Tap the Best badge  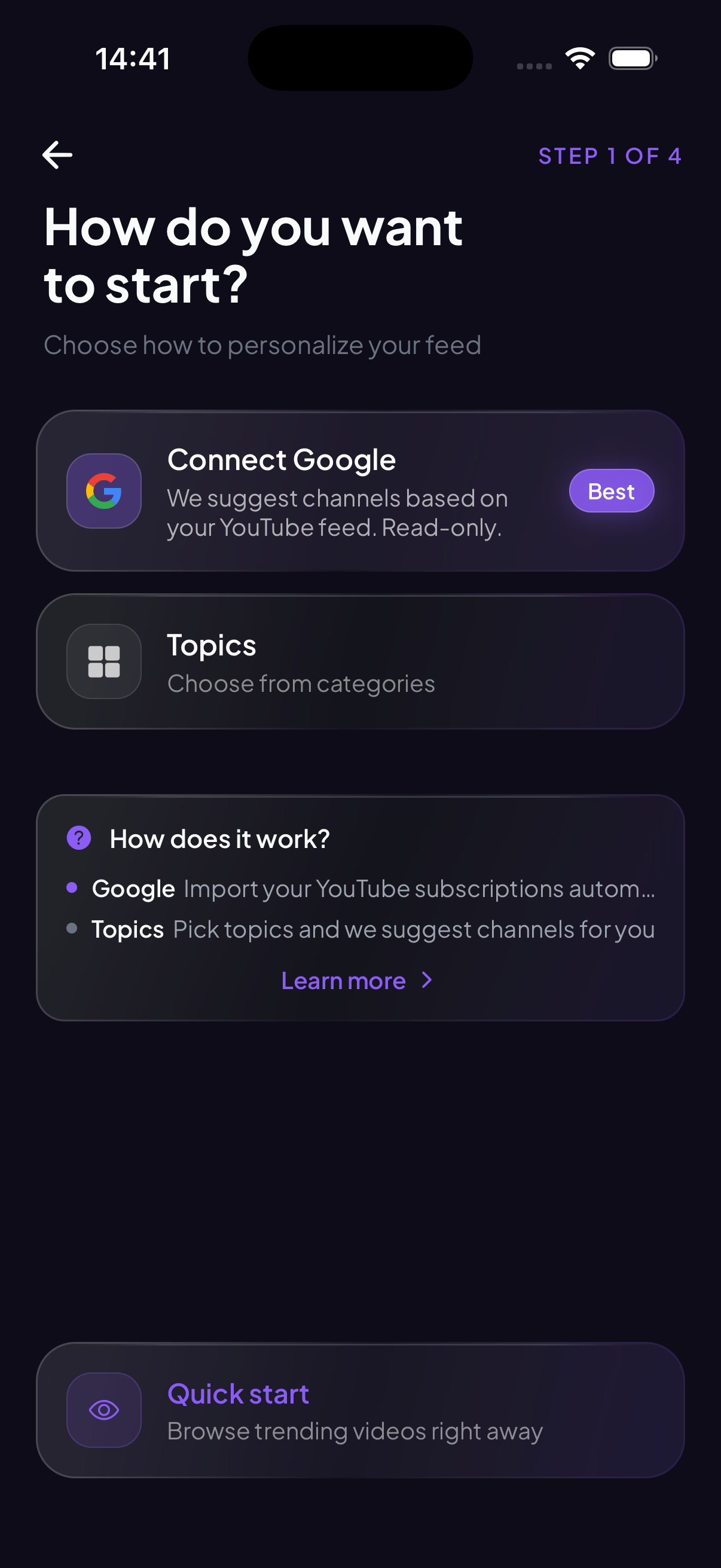tap(612, 490)
